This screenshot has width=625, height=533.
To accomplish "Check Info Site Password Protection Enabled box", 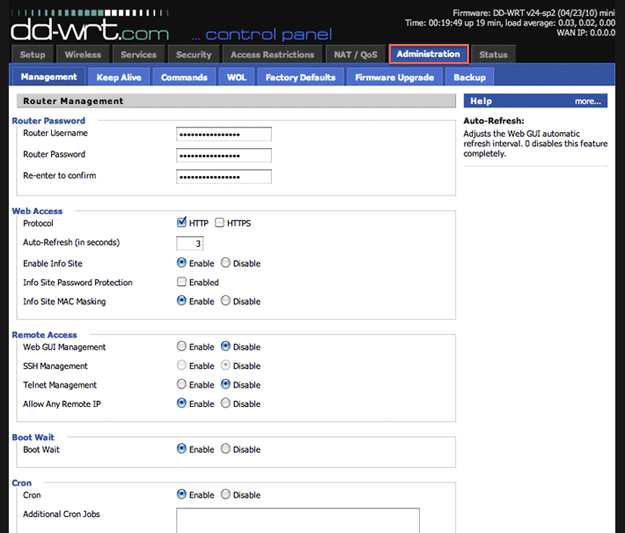I will pyautogui.click(x=181, y=282).
